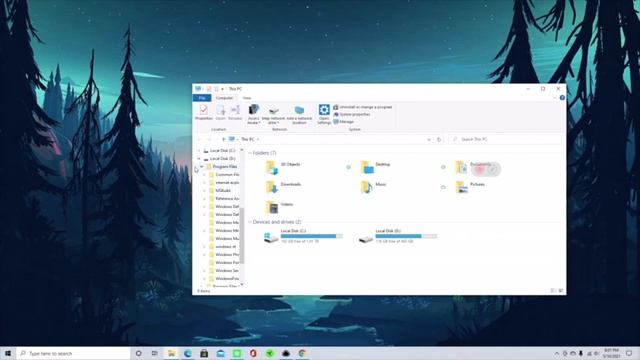This screenshot has width=640, height=360.
Task: Select the Pictures folder
Action: point(470,187)
